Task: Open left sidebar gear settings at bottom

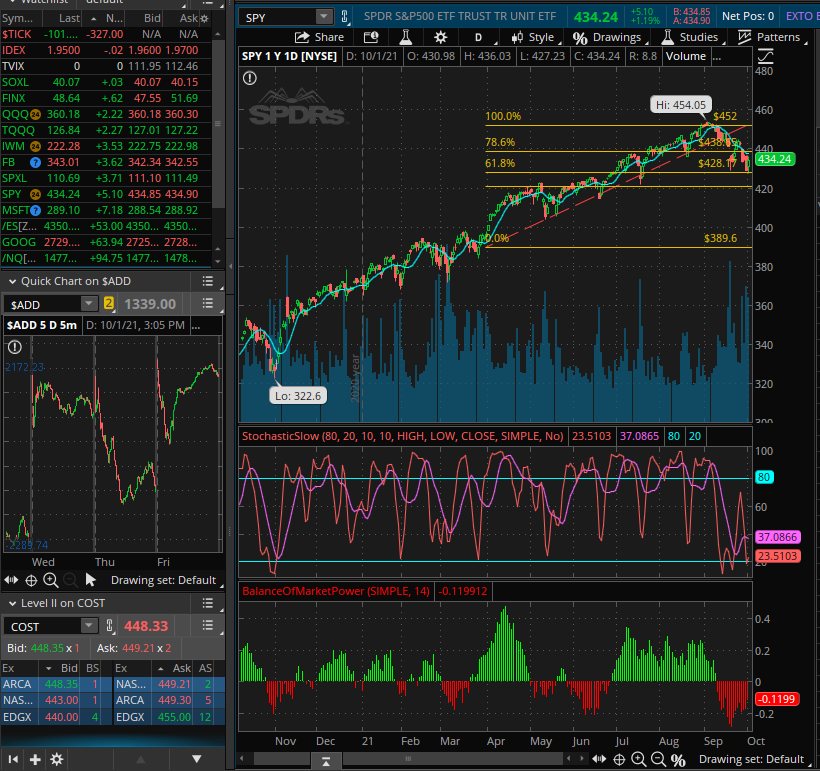Action: pyautogui.click(x=57, y=759)
